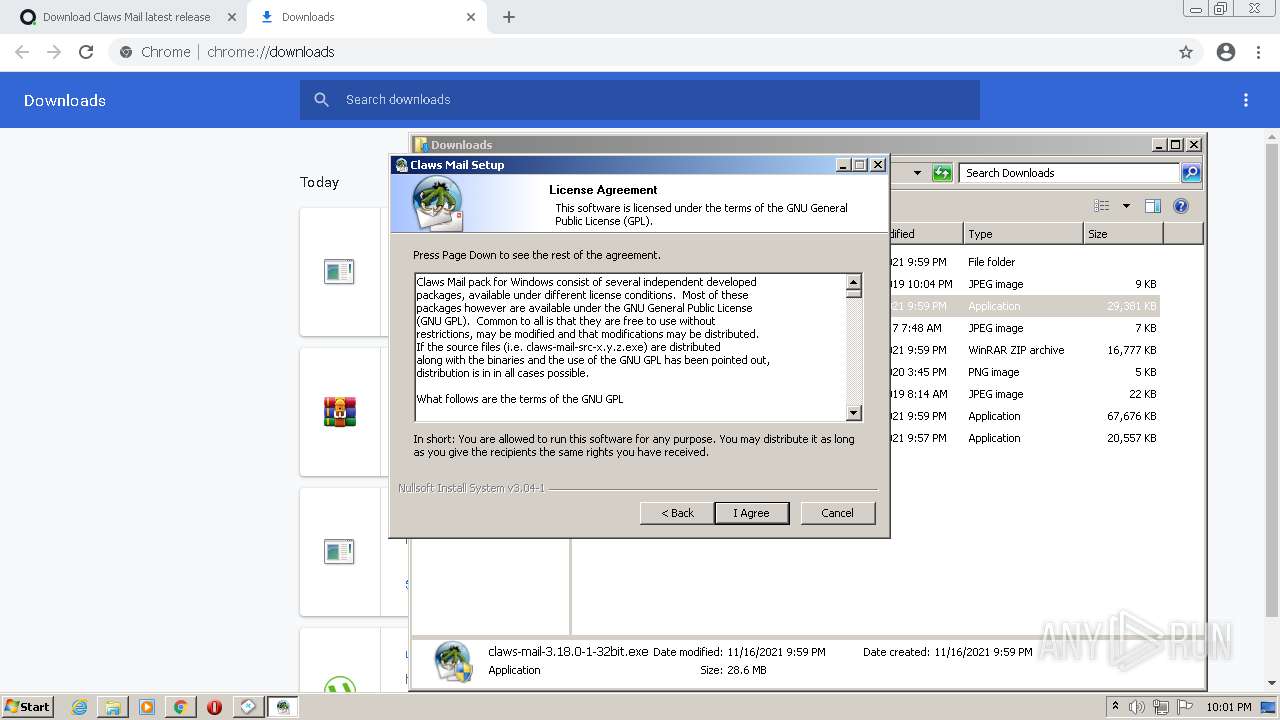Click the taskbar installer icon beside Opera
Viewport: 1280px width, 720px height.
(x=248, y=707)
